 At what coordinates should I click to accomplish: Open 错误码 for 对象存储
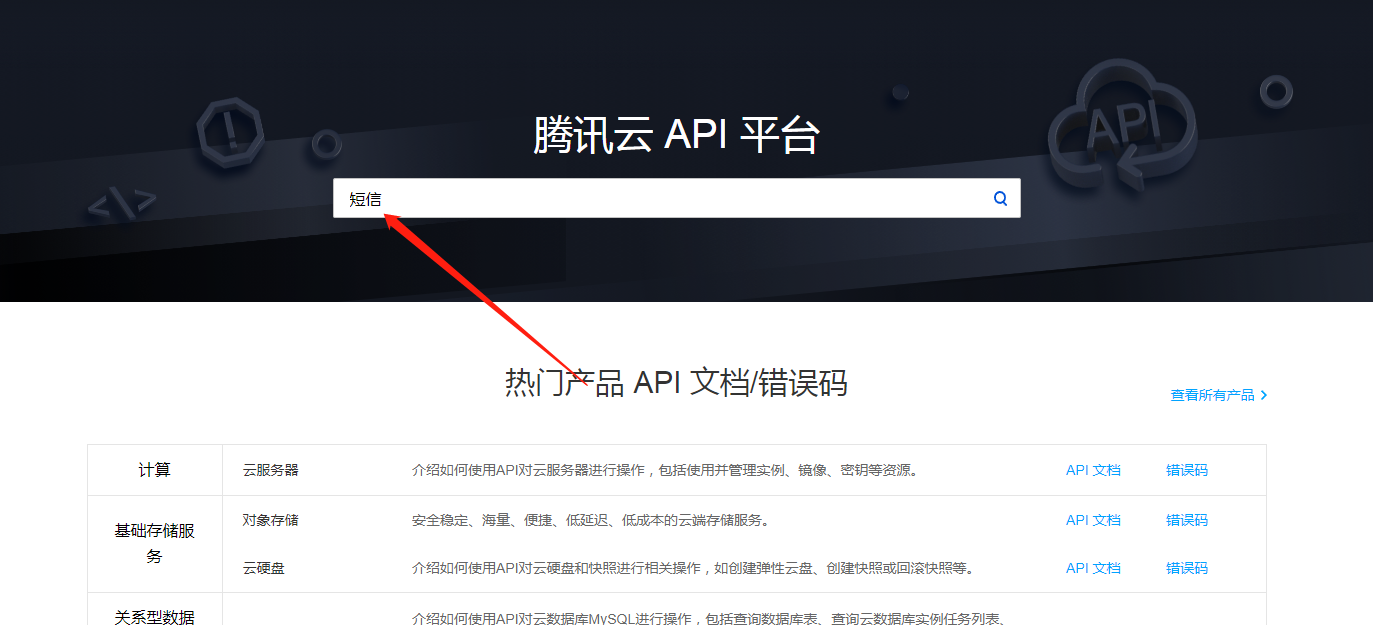point(1187,520)
